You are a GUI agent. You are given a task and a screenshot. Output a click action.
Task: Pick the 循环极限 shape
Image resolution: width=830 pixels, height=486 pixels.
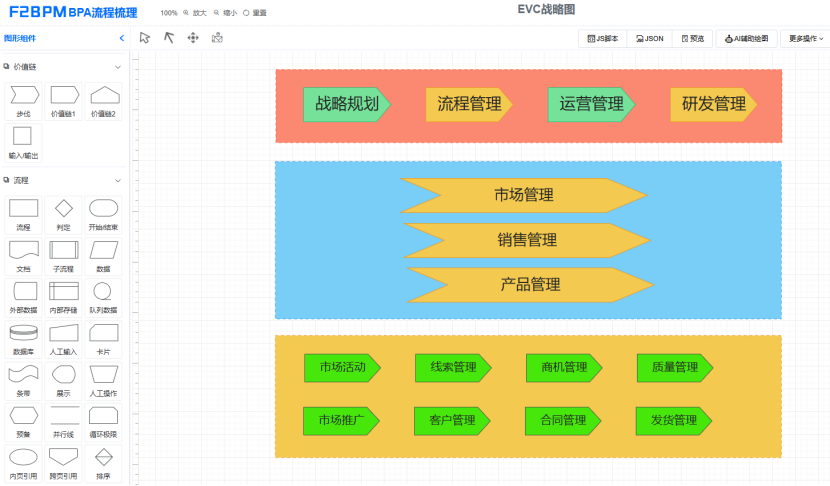point(103,421)
